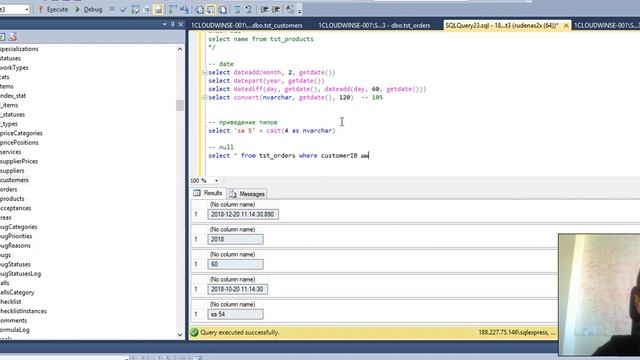Click the green success status icon
Screen dimensions: 640x360
[x=194, y=333]
